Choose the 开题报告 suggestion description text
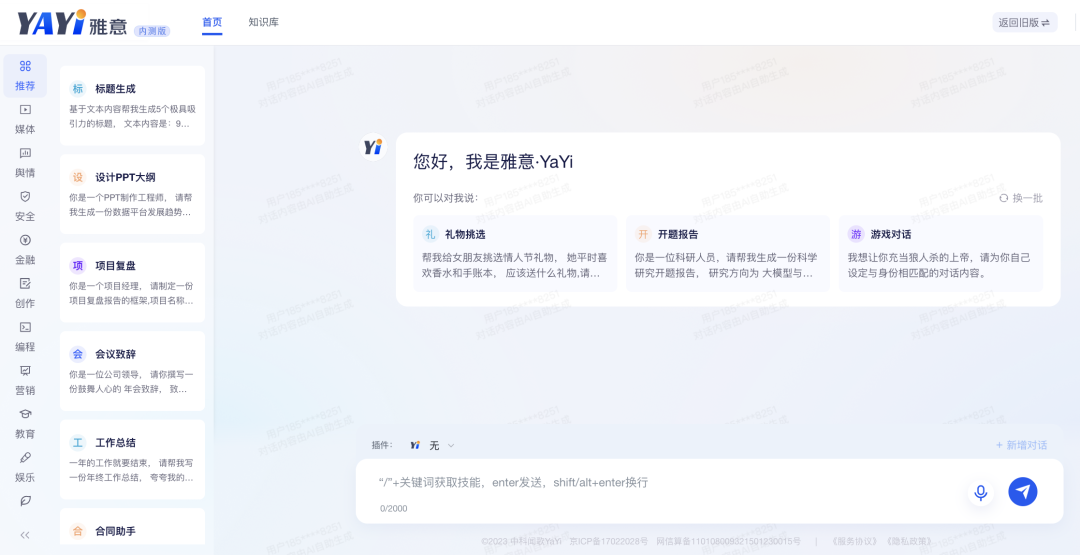The image size is (1080, 555). (727, 265)
